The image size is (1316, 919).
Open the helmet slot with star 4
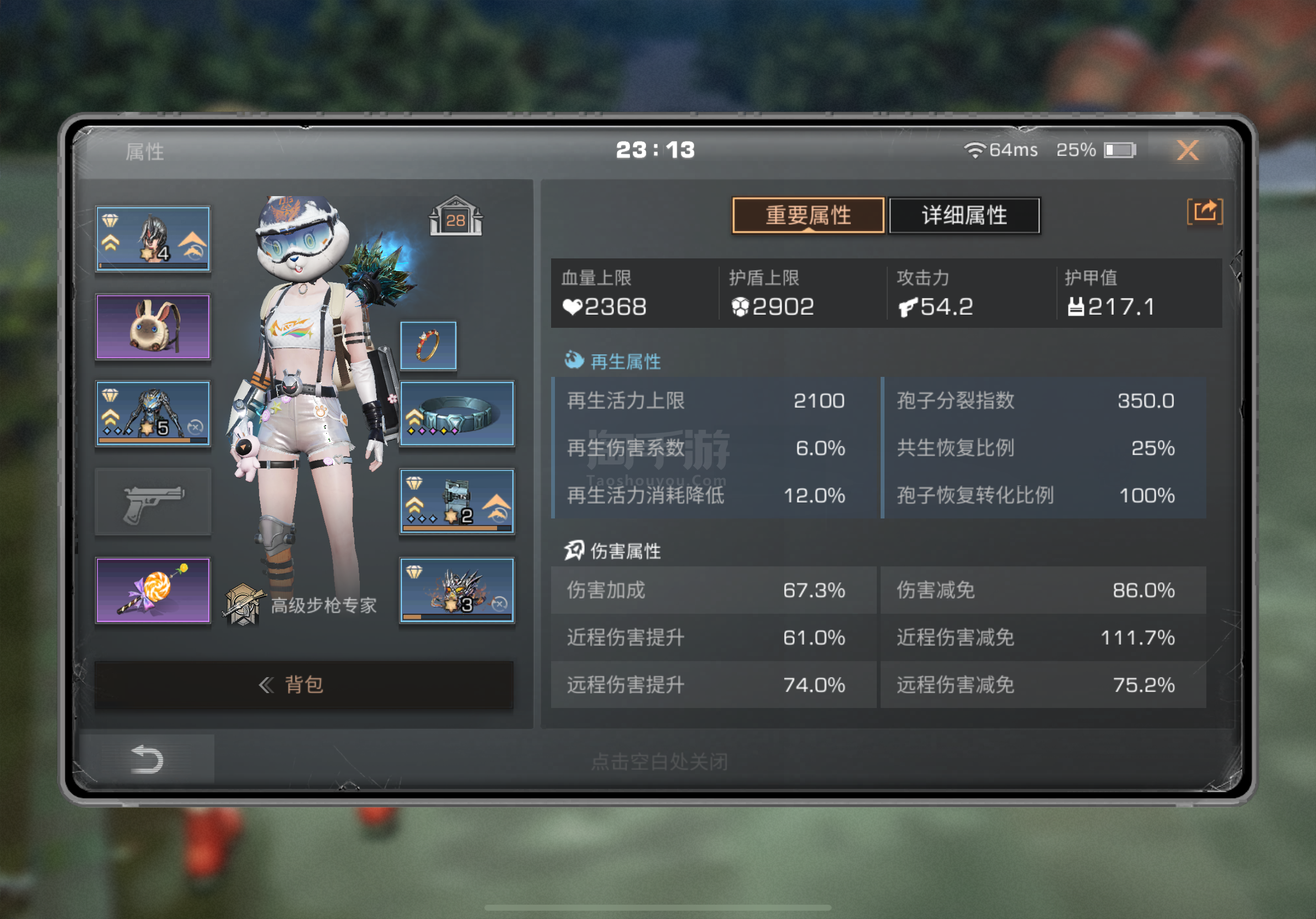point(153,239)
